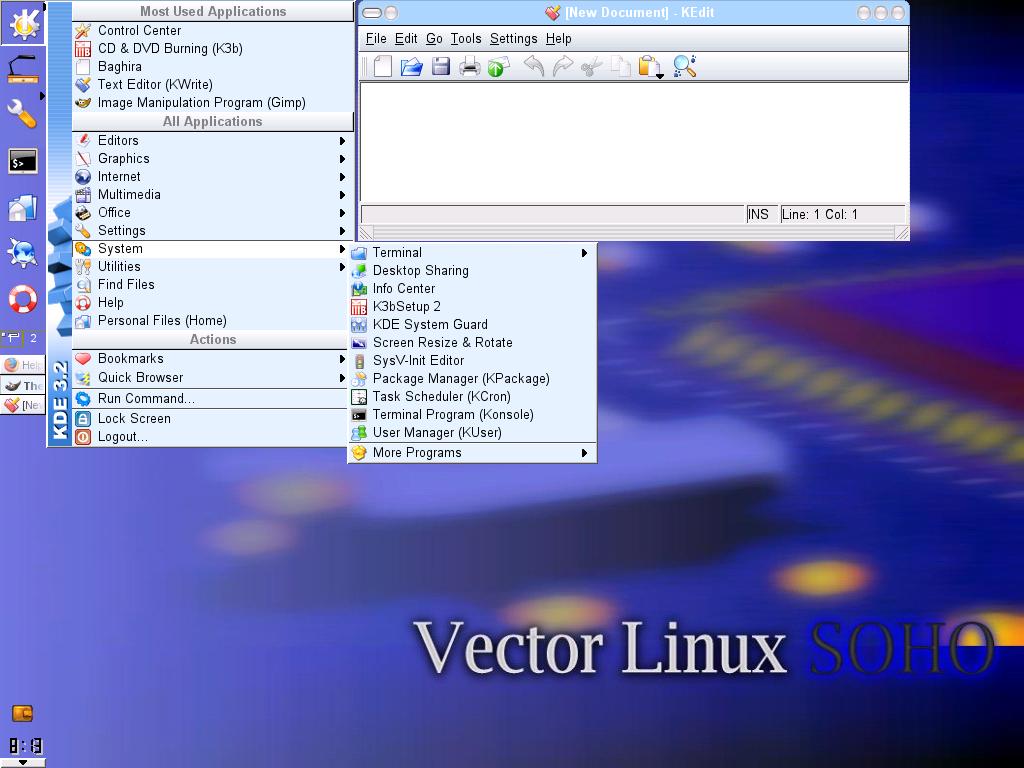
Task: Open the desktop access panel icon
Action: point(23,69)
